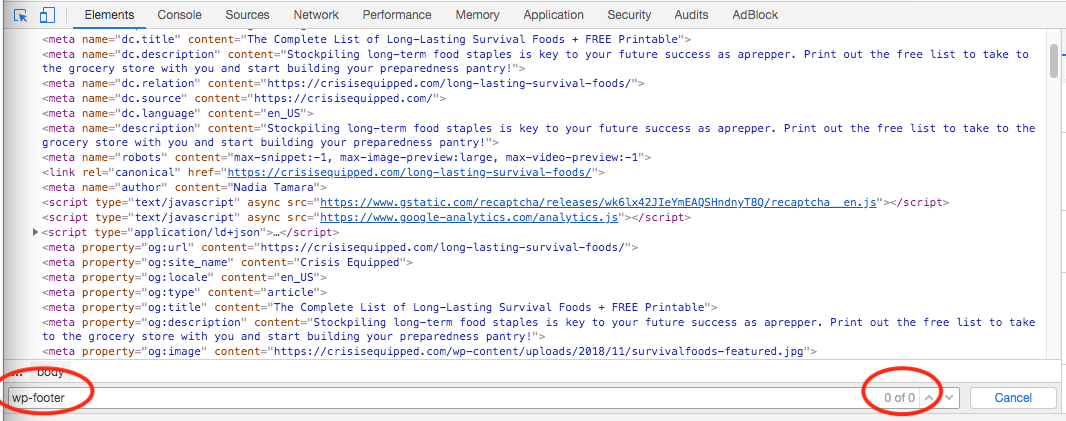Screen dimensions: 1066x421
Task: Open the Console tab
Action: tap(179, 15)
